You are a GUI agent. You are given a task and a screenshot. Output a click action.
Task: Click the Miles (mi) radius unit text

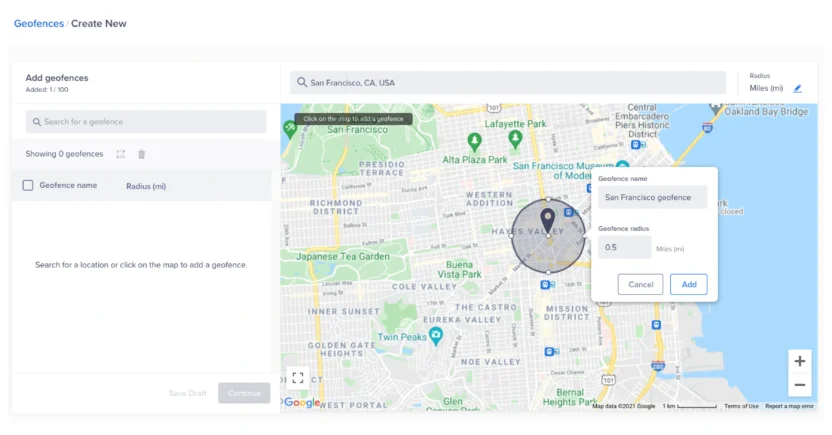click(766, 88)
